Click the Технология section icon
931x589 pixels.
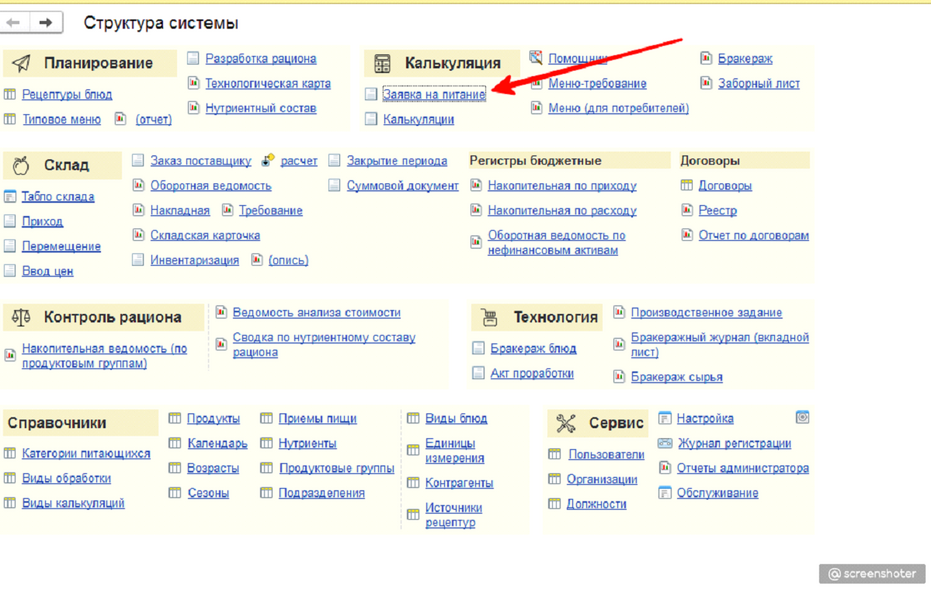[x=489, y=317]
